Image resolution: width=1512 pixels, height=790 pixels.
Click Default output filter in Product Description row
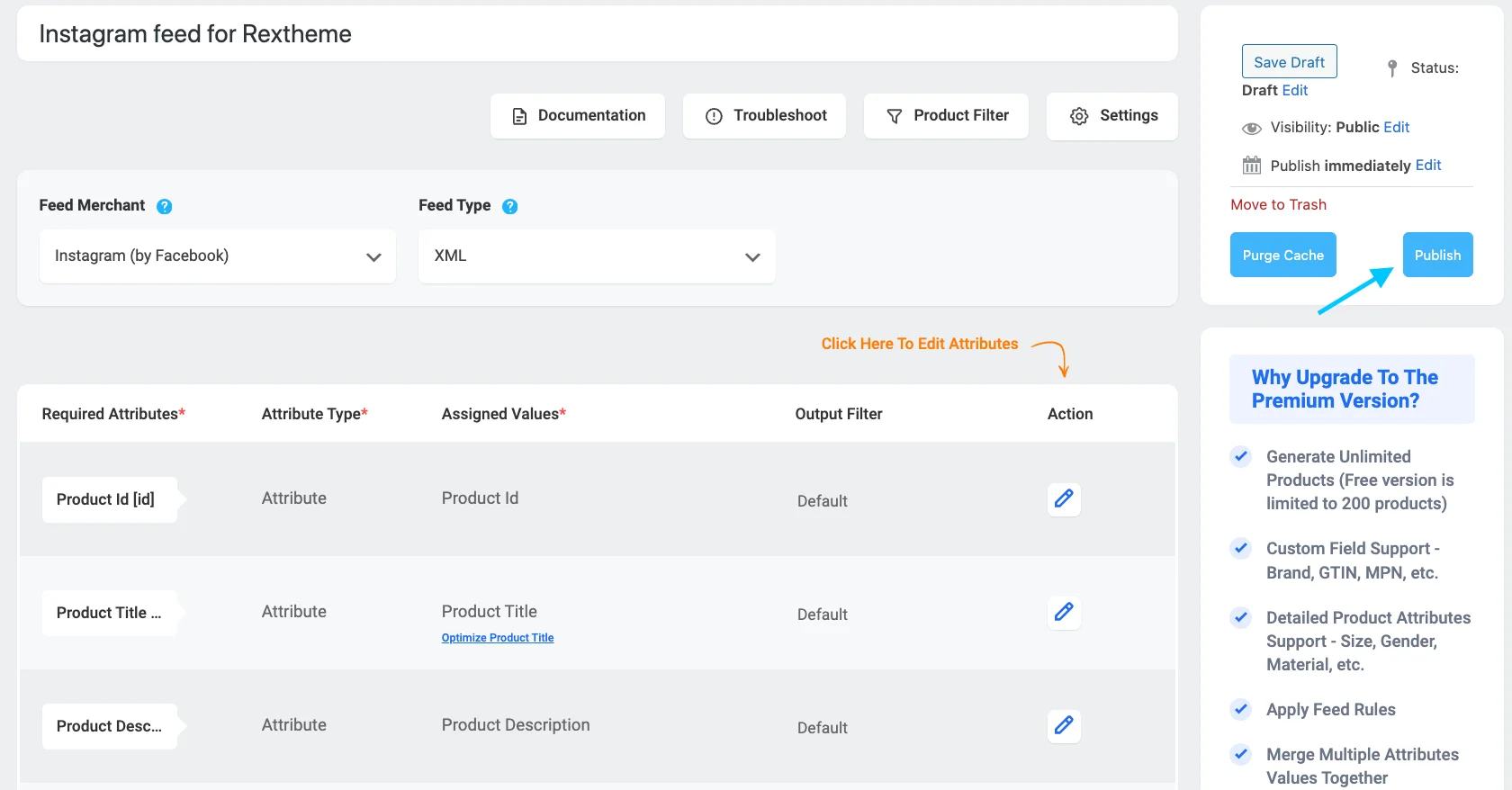pyautogui.click(x=823, y=728)
